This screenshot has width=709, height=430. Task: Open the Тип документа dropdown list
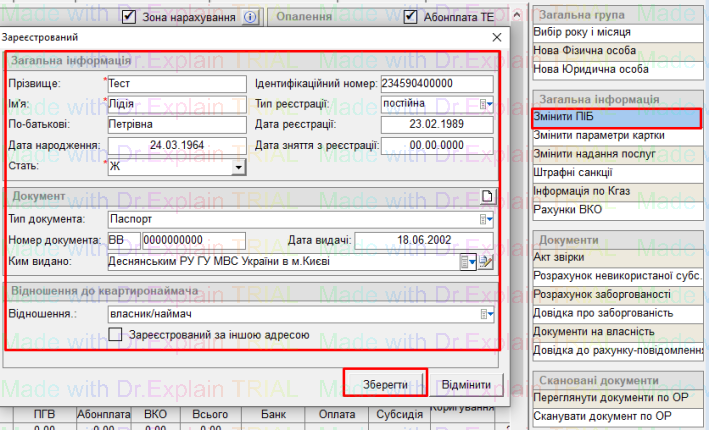(x=487, y=218)
